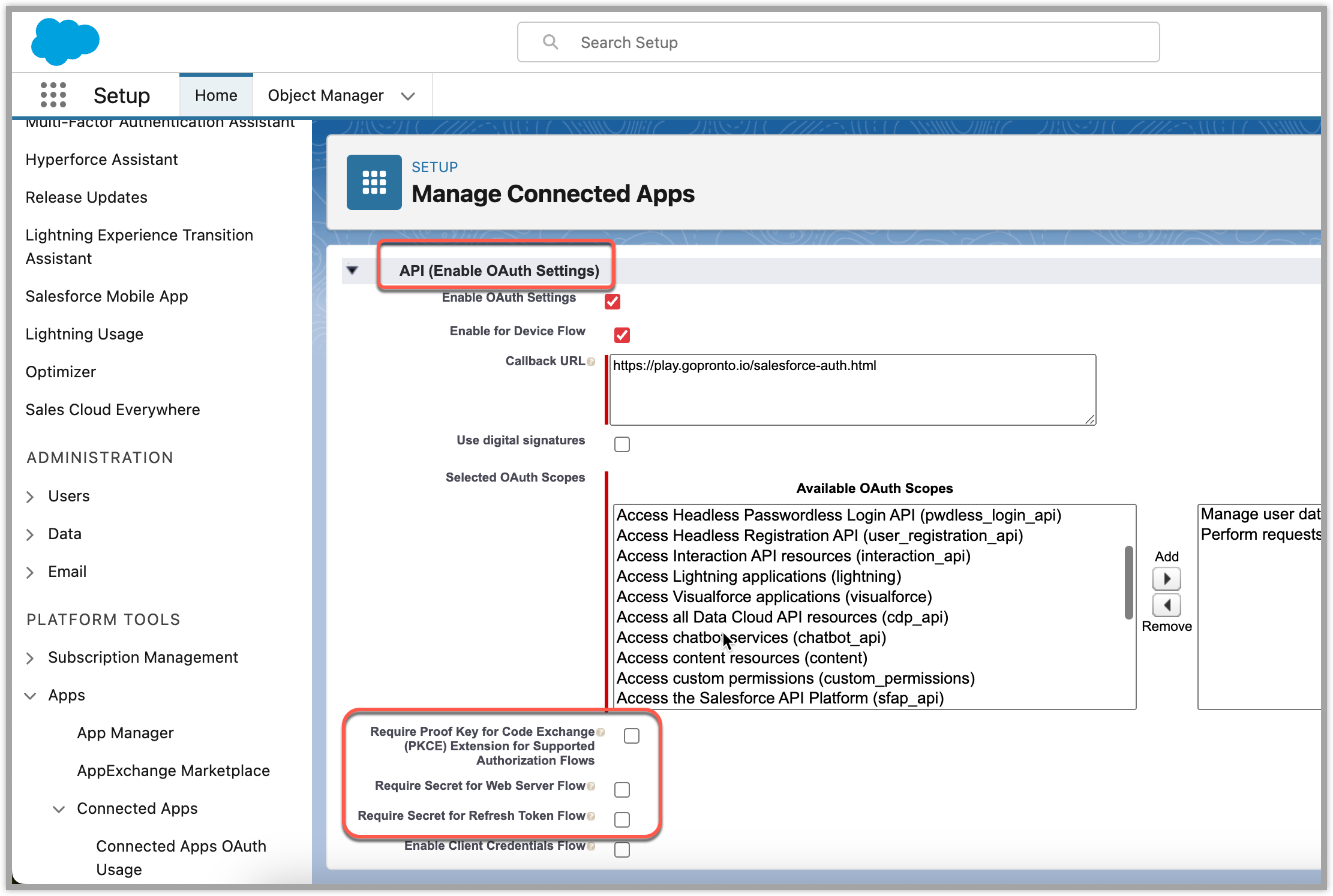Click the Remove scope arrow button
Viewport: 1333px width, 896px height.
coord(1166,605)
